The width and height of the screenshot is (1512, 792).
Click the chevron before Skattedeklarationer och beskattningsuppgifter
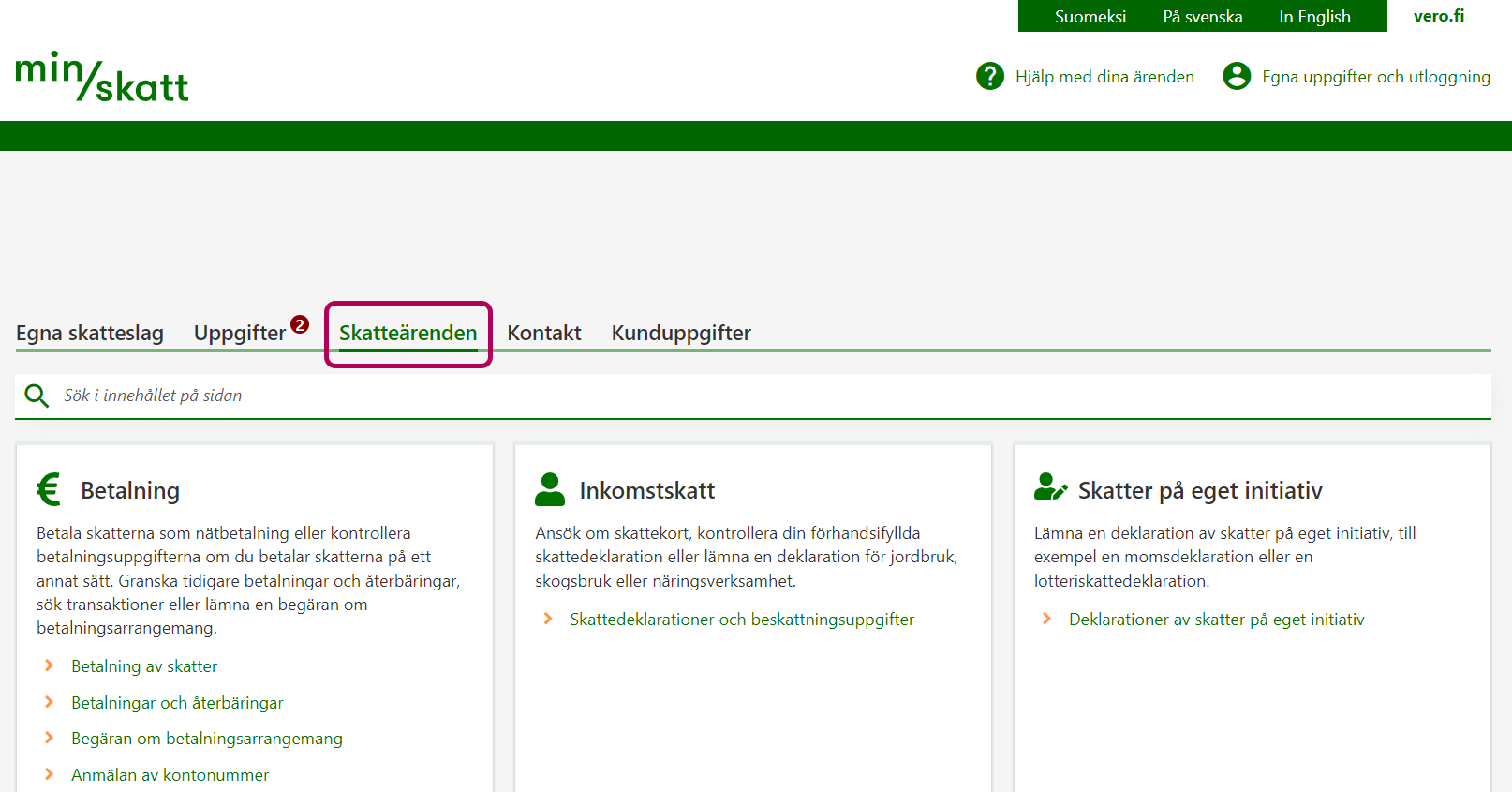[x=548, y=619]
